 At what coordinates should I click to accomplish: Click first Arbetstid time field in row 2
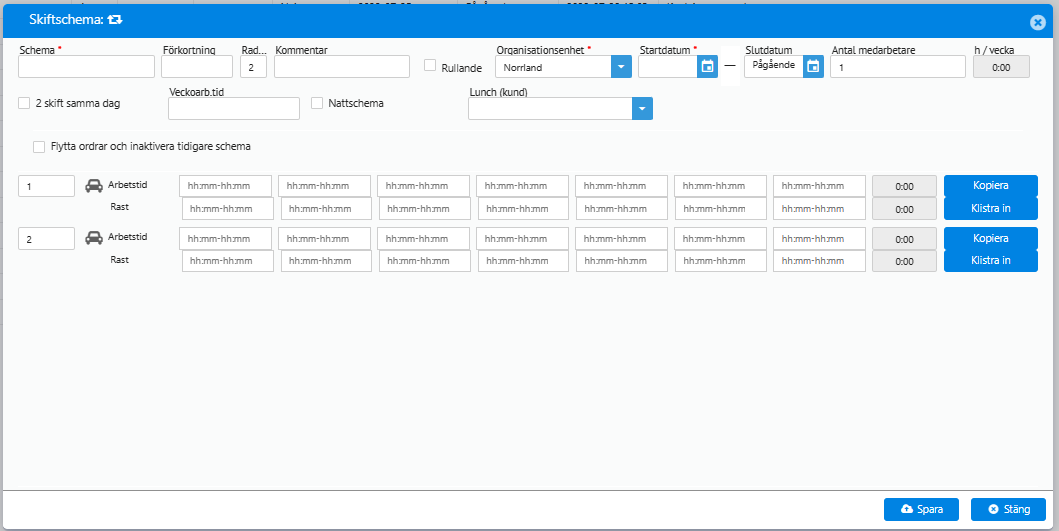pos(226,238)
